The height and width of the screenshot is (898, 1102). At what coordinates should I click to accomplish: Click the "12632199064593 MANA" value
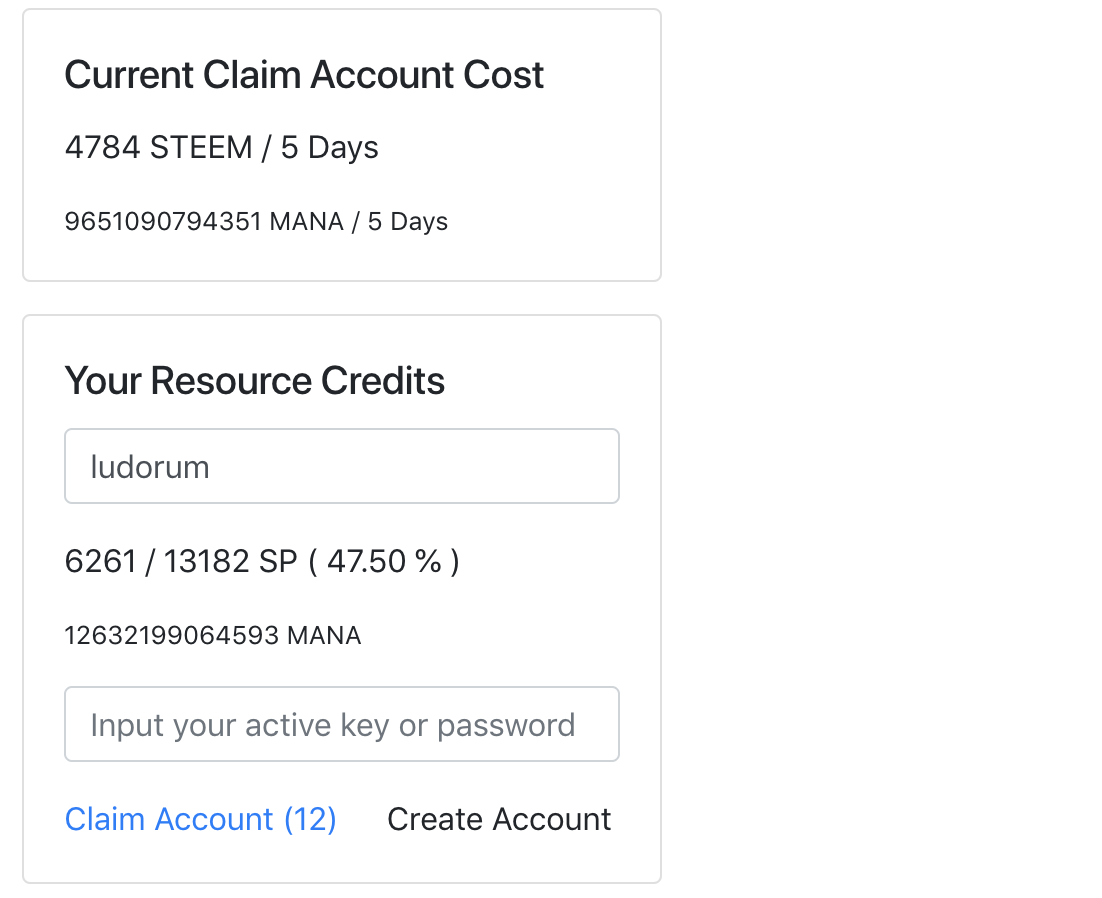click(x=213, y=635)
